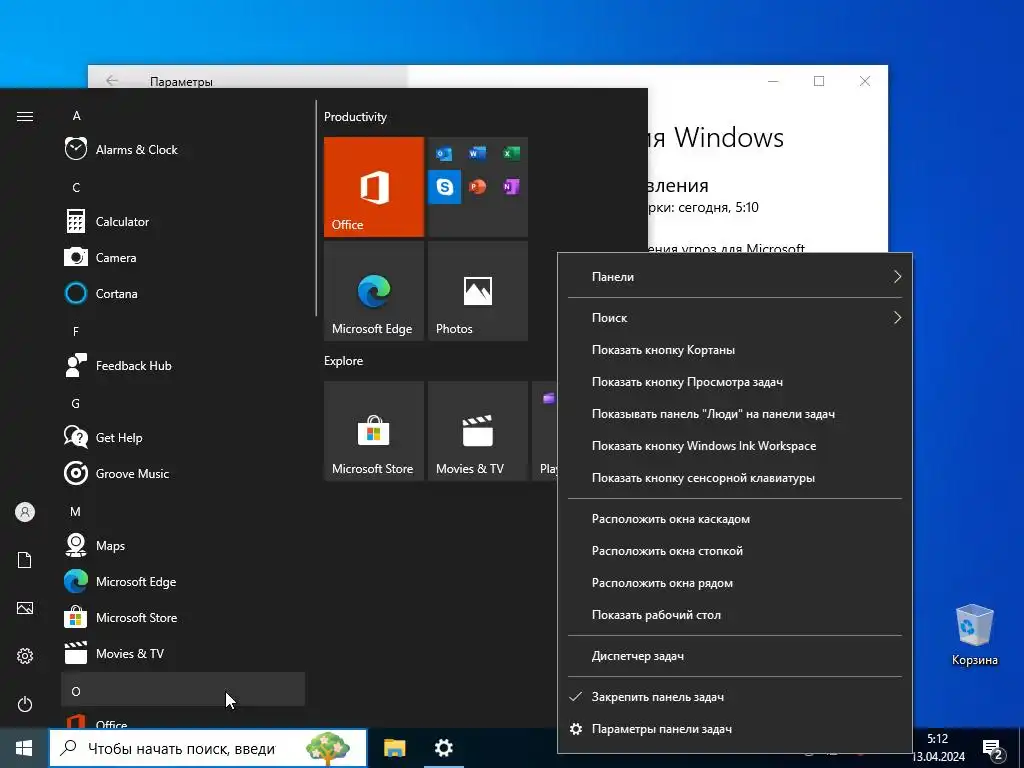Click the letter O group header
The image size is (1024, 768).
(183, 691)
